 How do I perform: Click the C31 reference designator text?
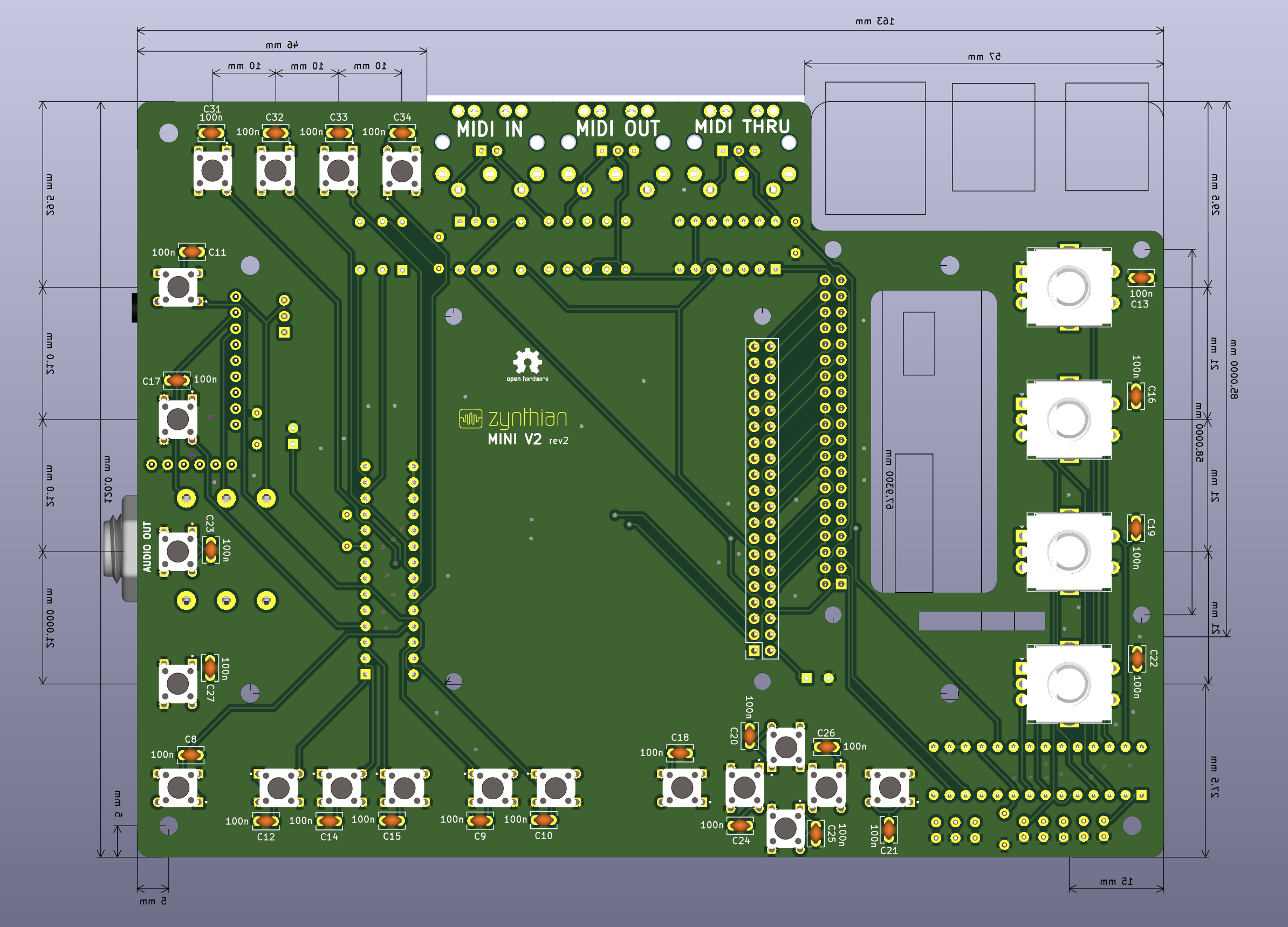(x=212, y=108)
